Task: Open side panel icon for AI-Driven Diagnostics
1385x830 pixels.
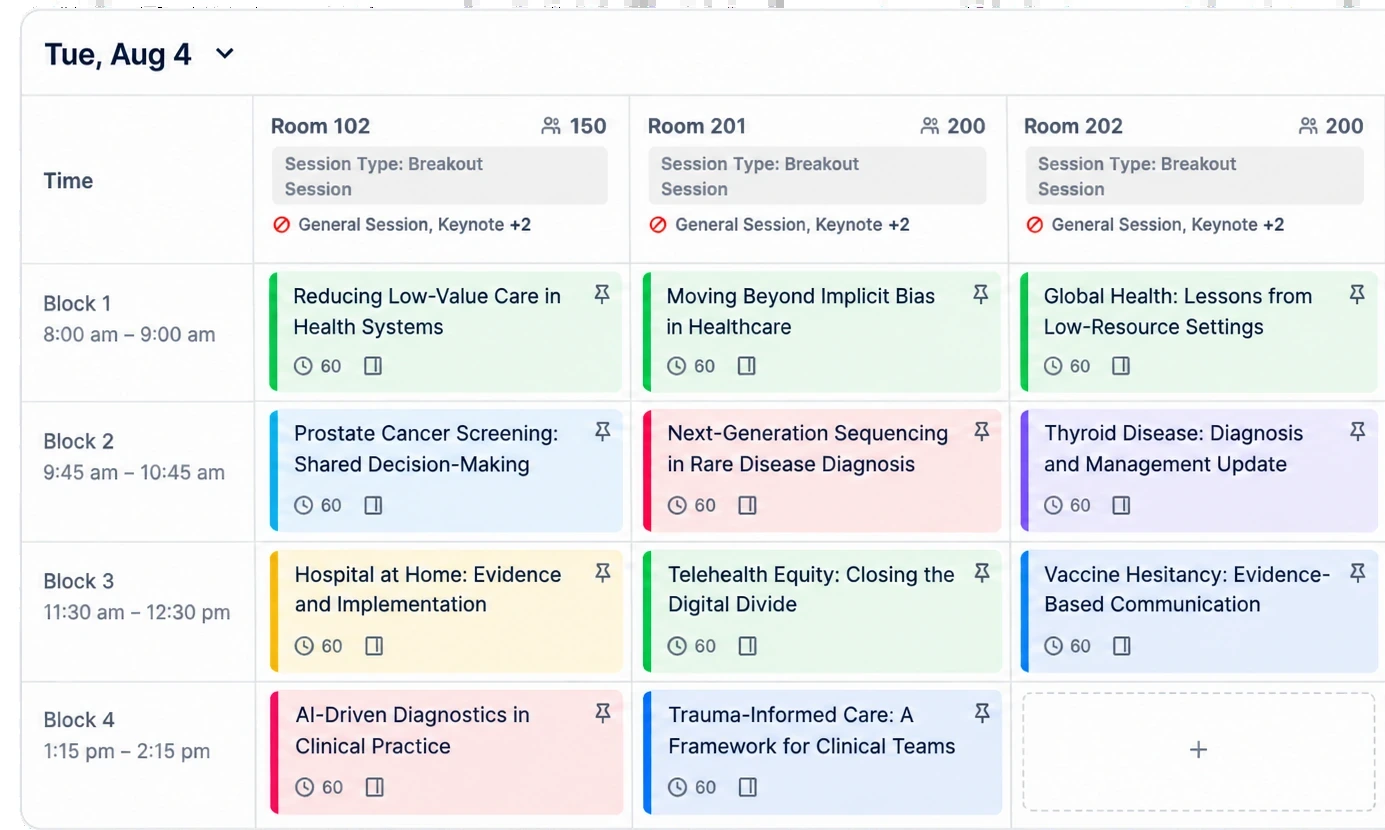Action: (x=375, y=788)
